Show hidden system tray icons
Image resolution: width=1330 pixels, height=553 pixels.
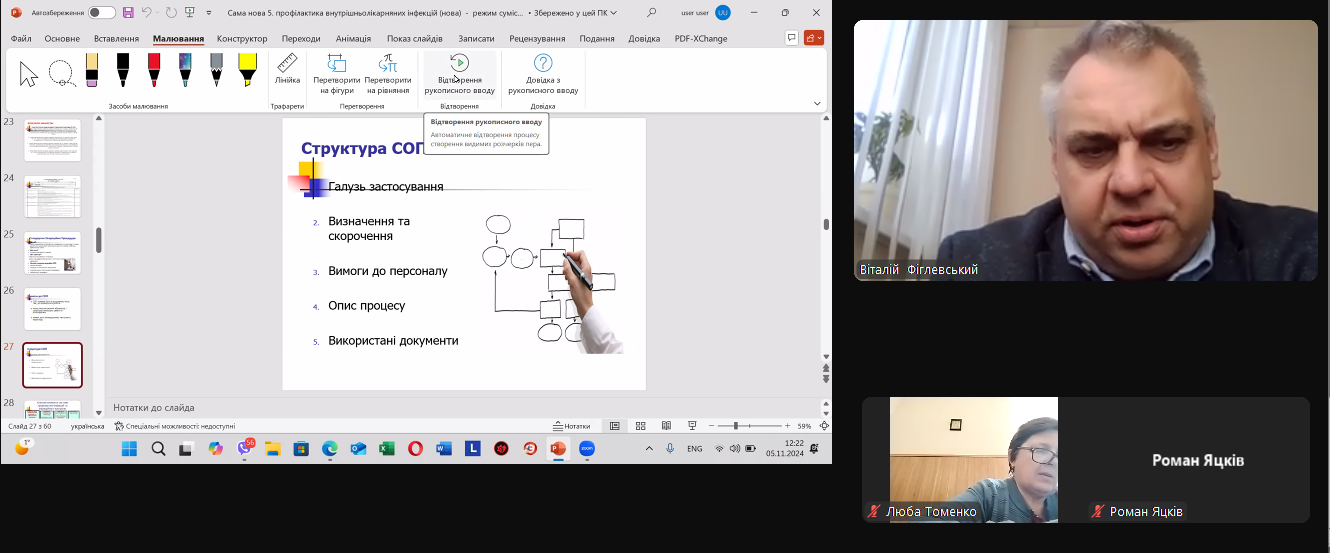tap(649, 449)
